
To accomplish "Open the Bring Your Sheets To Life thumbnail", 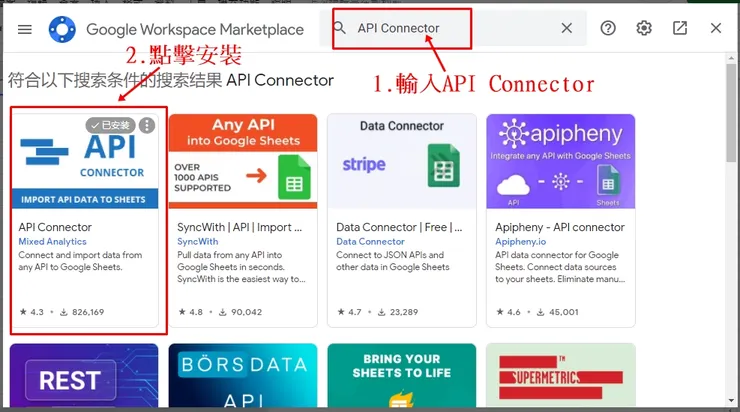I will [402, 375].
